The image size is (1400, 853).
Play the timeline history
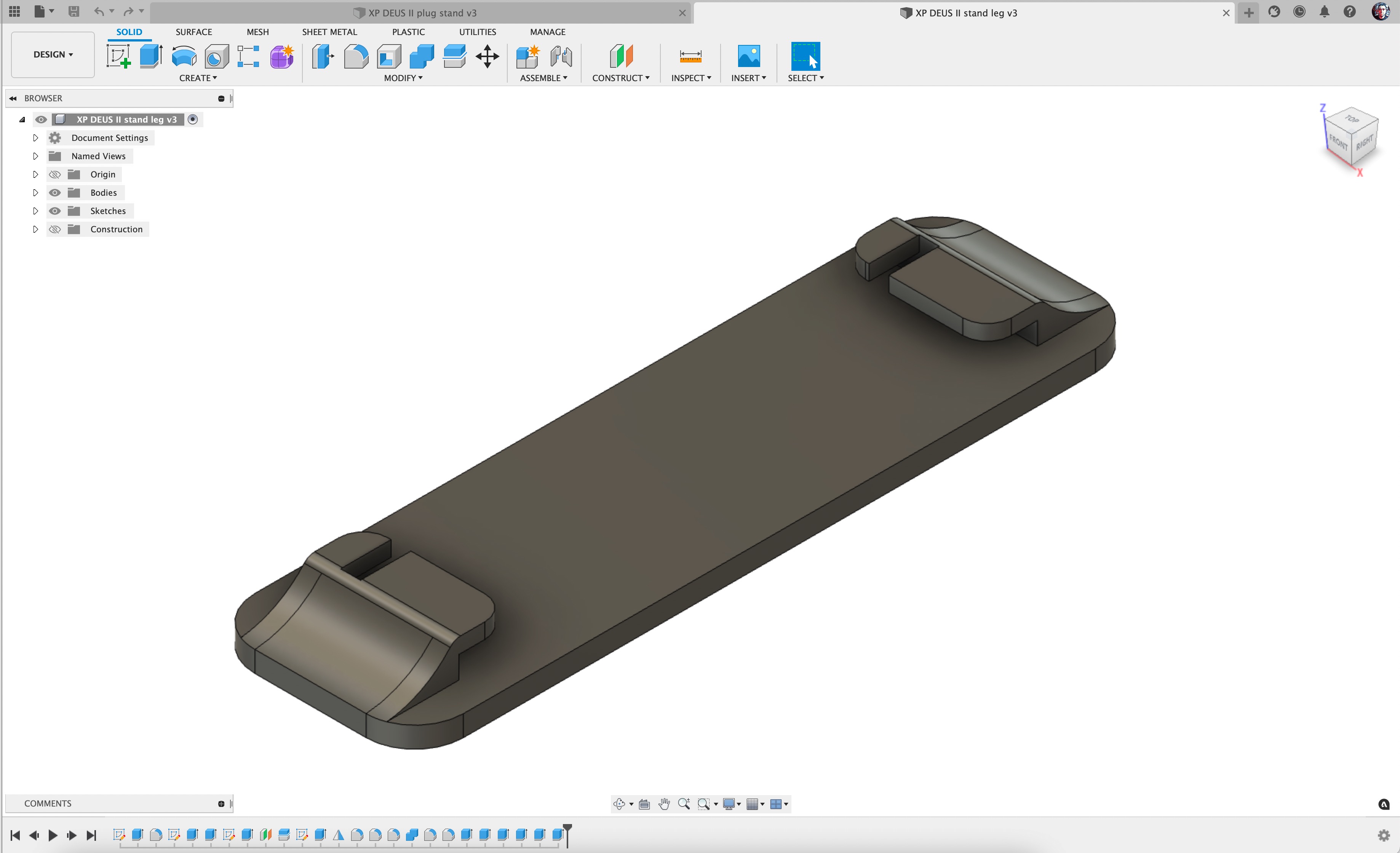pos(53,835)
